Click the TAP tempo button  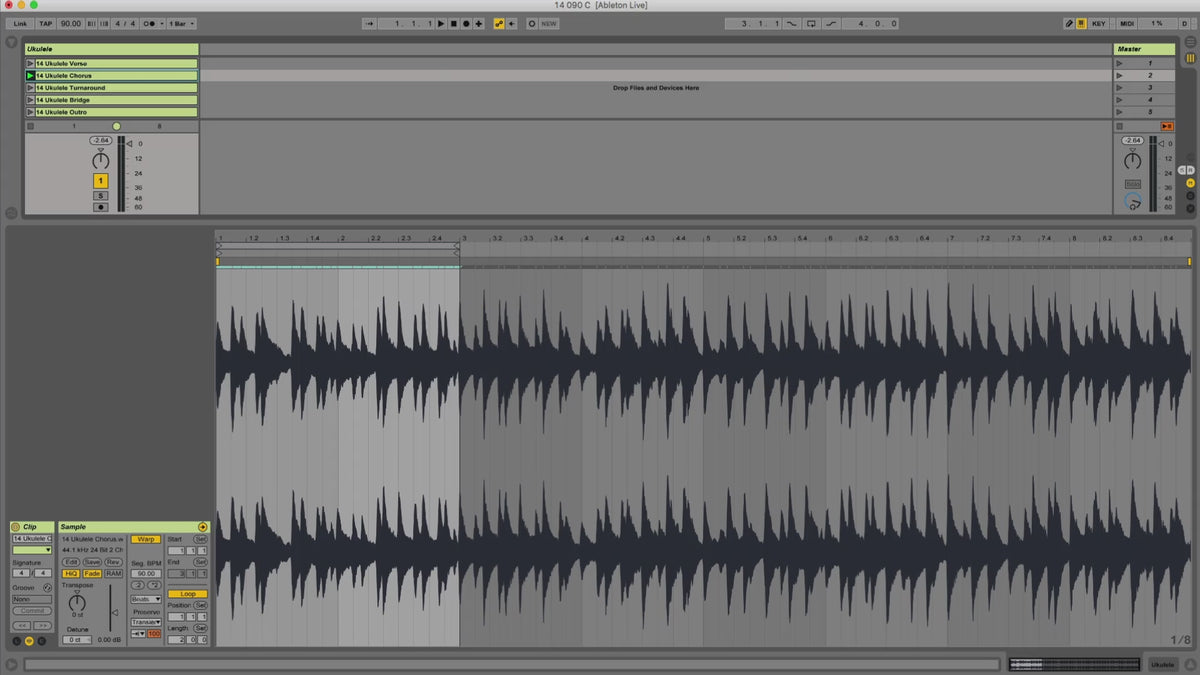point(46,23)
